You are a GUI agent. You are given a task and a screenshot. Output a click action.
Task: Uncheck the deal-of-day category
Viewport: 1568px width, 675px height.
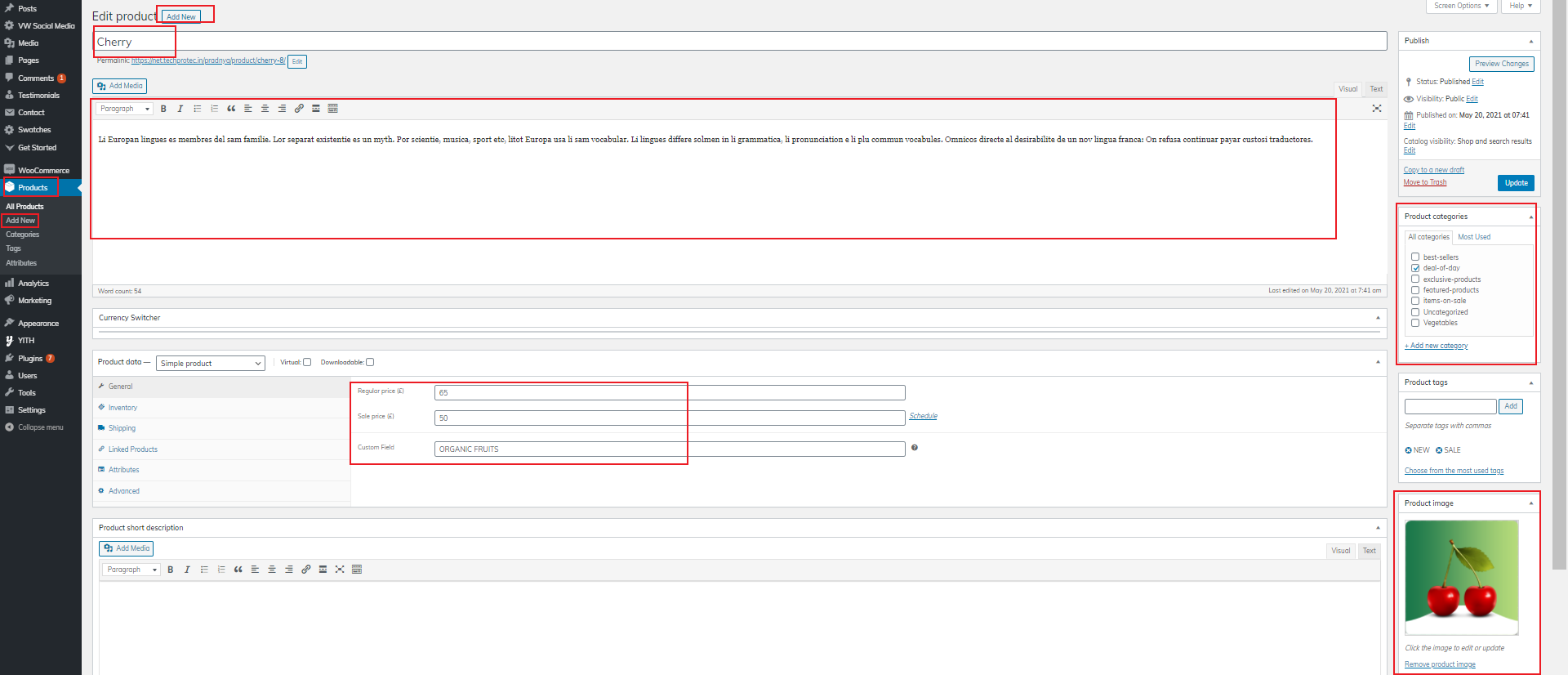coord(1415,268)
